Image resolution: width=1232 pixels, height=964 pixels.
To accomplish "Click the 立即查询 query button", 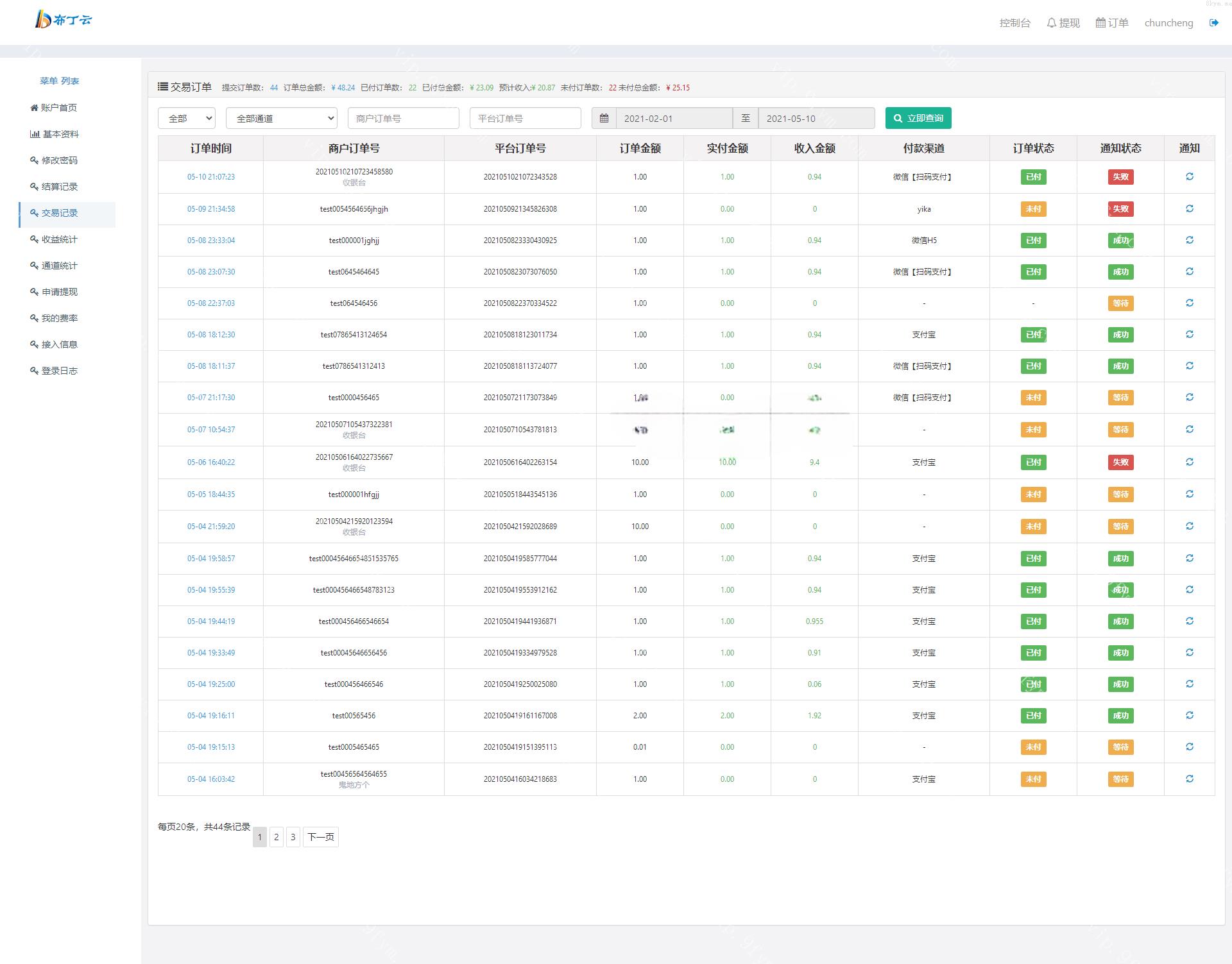I will [918, 118].
